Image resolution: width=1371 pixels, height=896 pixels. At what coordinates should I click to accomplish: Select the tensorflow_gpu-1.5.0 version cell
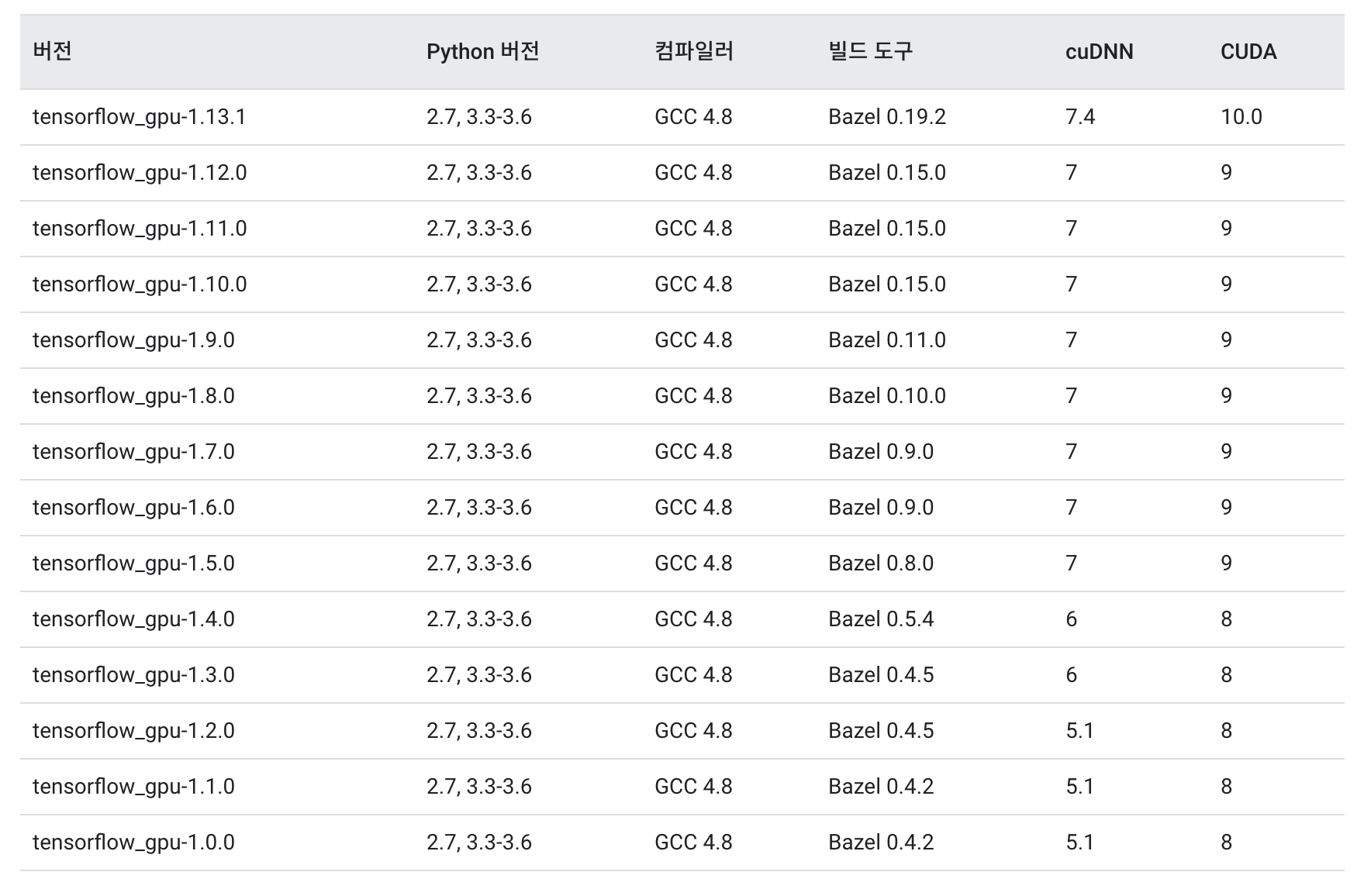[133, 563]
